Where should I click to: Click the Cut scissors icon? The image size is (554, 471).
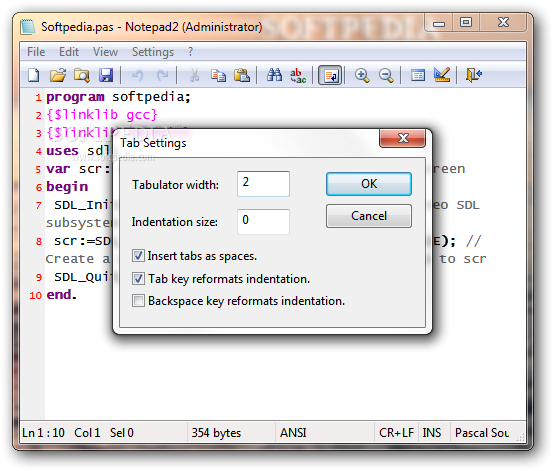coord(194,75)
